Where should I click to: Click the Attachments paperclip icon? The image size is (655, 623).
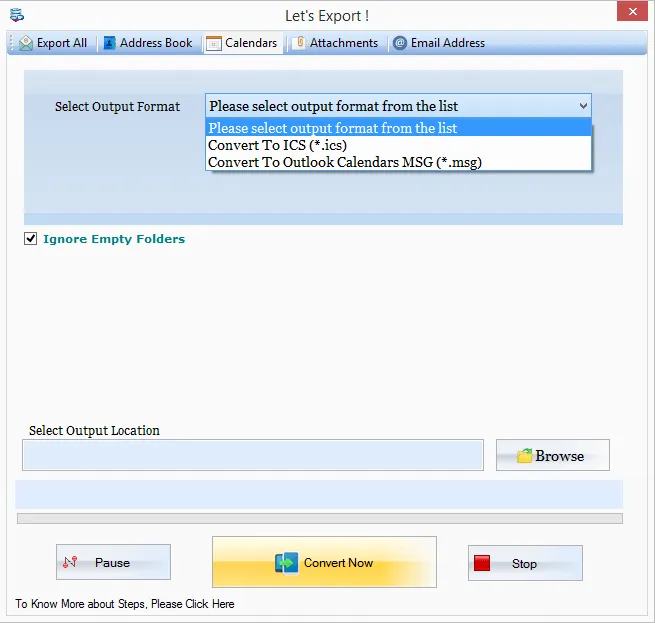click(x=300, y=43)
